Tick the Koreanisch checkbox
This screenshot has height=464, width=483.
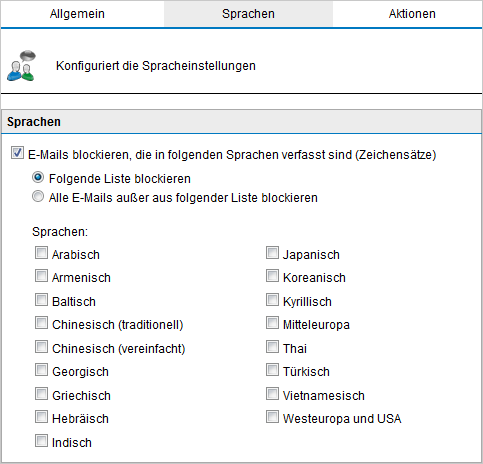click(x=272, y=276)
